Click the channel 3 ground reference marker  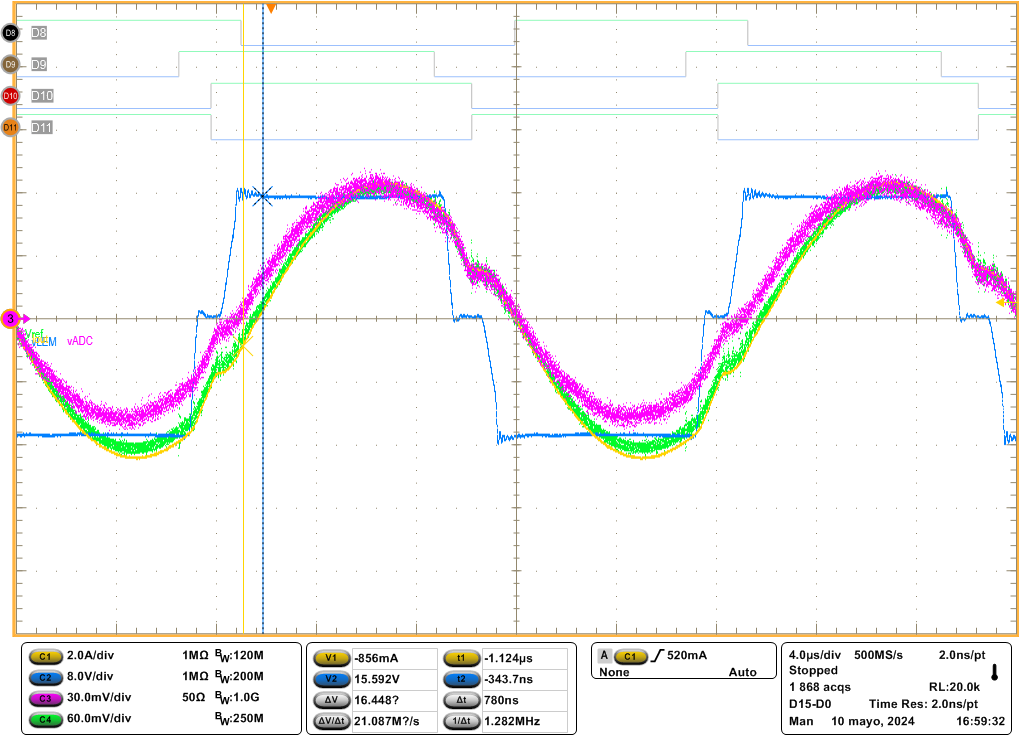11,319
